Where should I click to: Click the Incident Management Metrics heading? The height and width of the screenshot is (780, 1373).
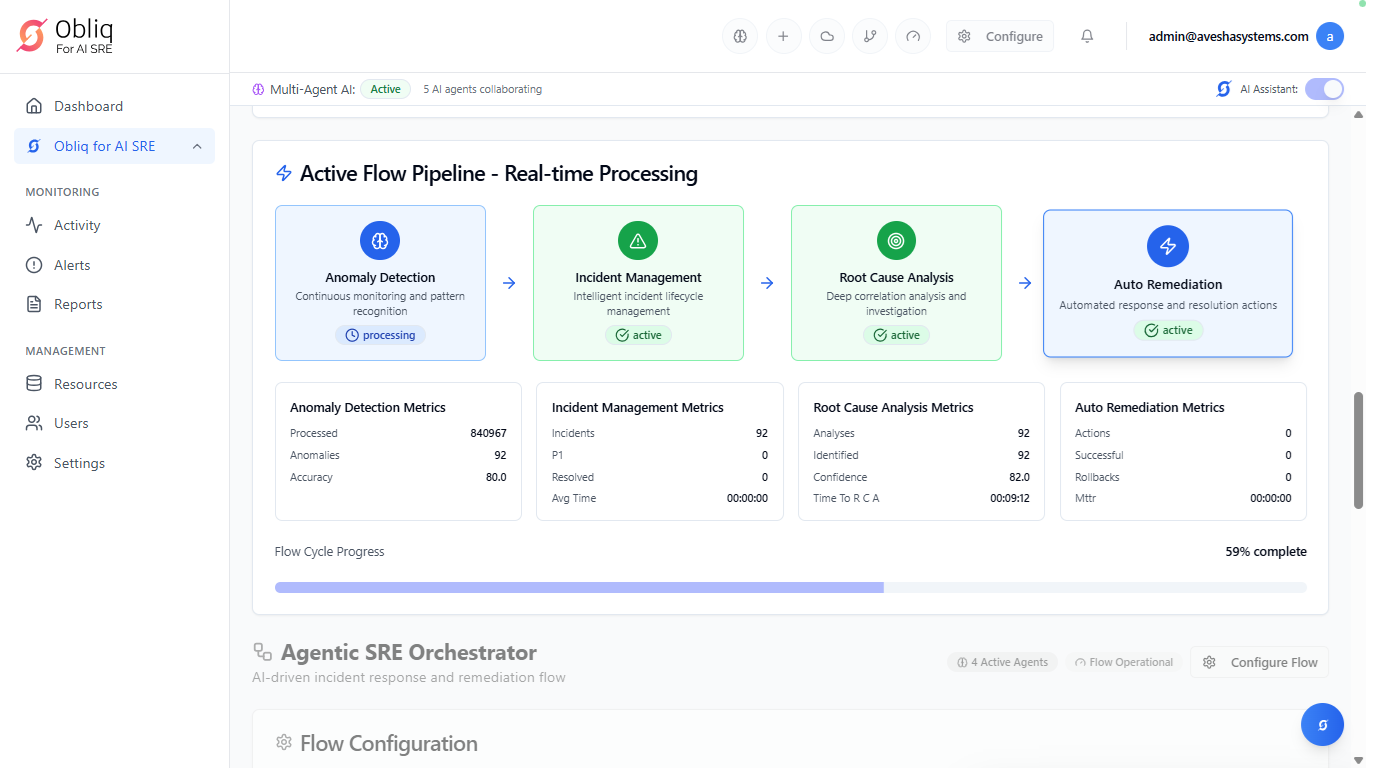point(638,407)
